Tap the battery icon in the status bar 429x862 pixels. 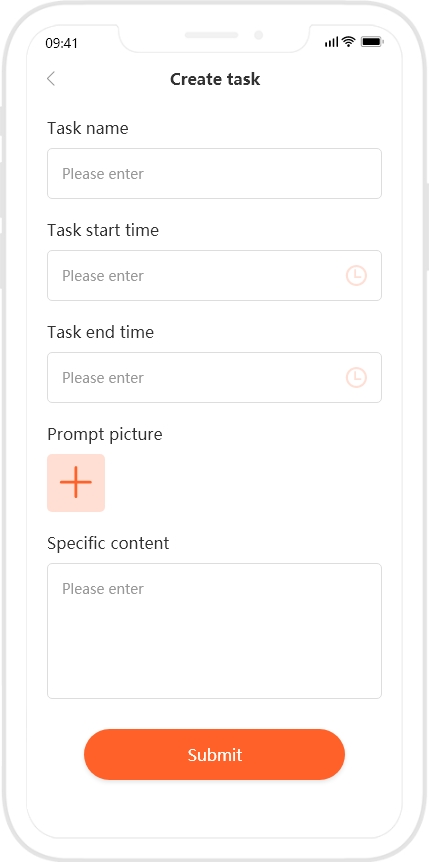(372, 42)
